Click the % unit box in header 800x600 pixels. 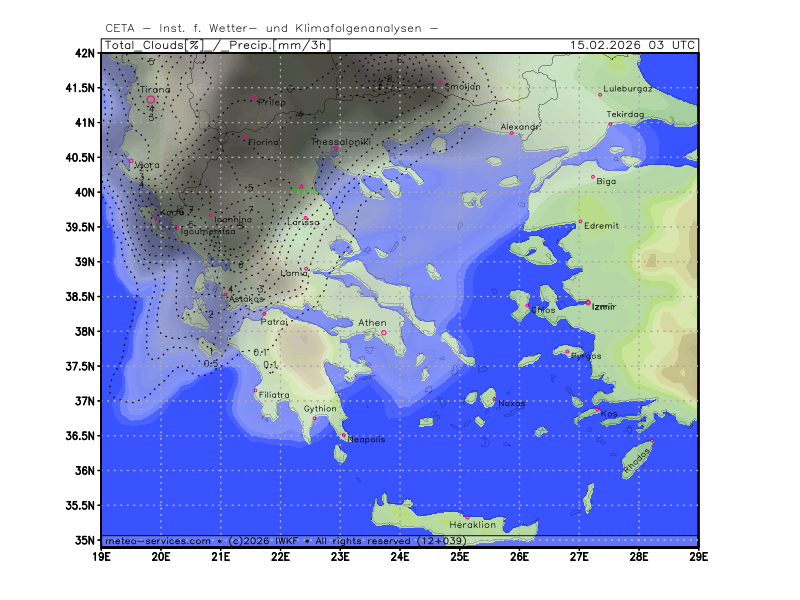pyautogui.click(x=194, y=45)
